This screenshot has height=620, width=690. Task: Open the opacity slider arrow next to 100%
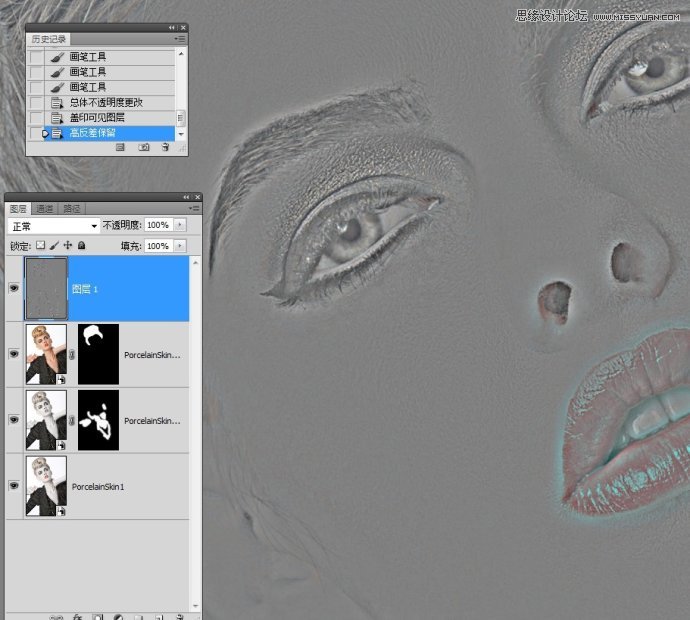pyautogui.click(x=180, y=226)
